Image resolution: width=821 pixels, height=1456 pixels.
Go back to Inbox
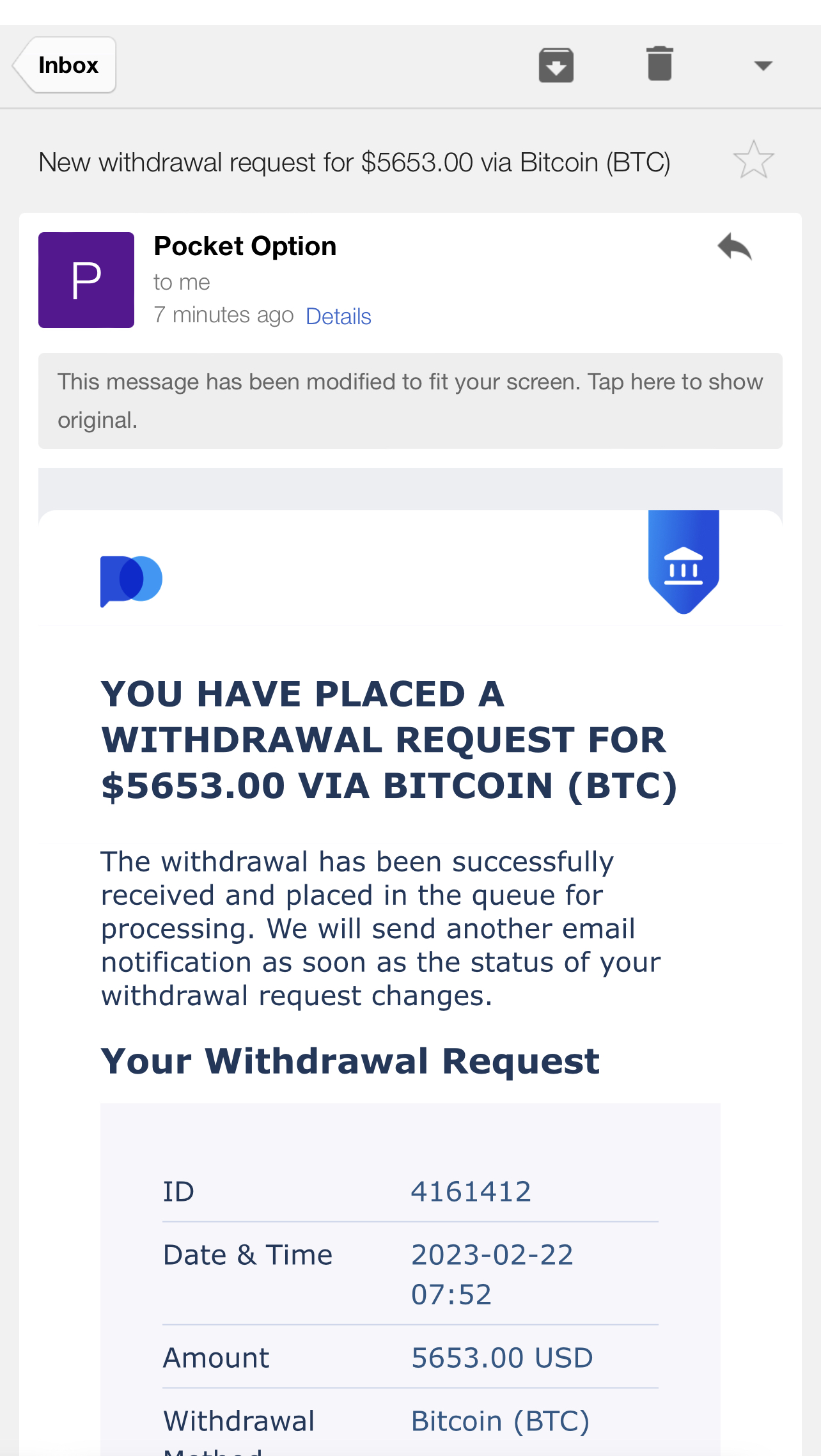pos(65,65)
